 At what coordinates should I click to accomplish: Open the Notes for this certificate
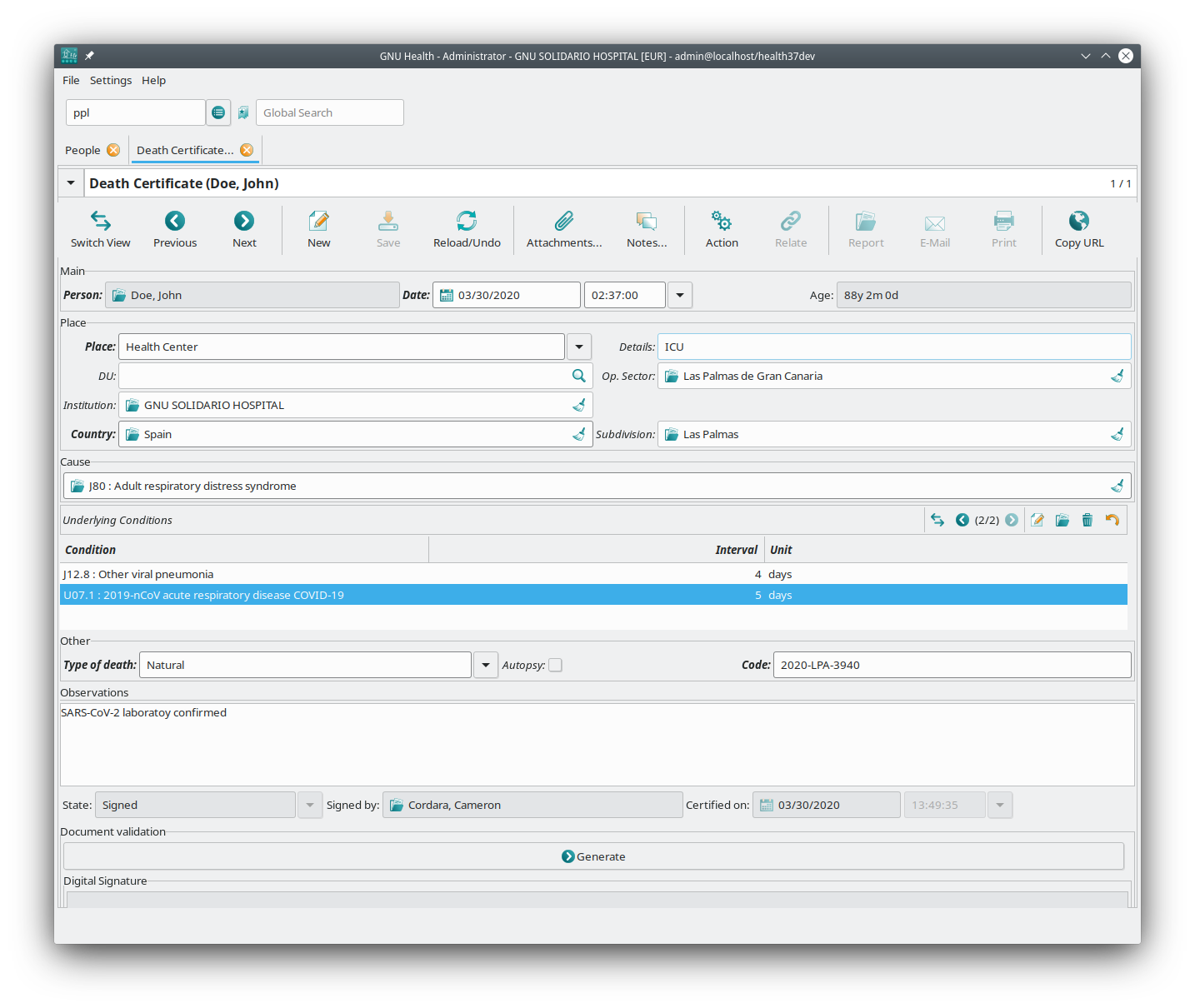pyautogui.click(x=647, y=229)
